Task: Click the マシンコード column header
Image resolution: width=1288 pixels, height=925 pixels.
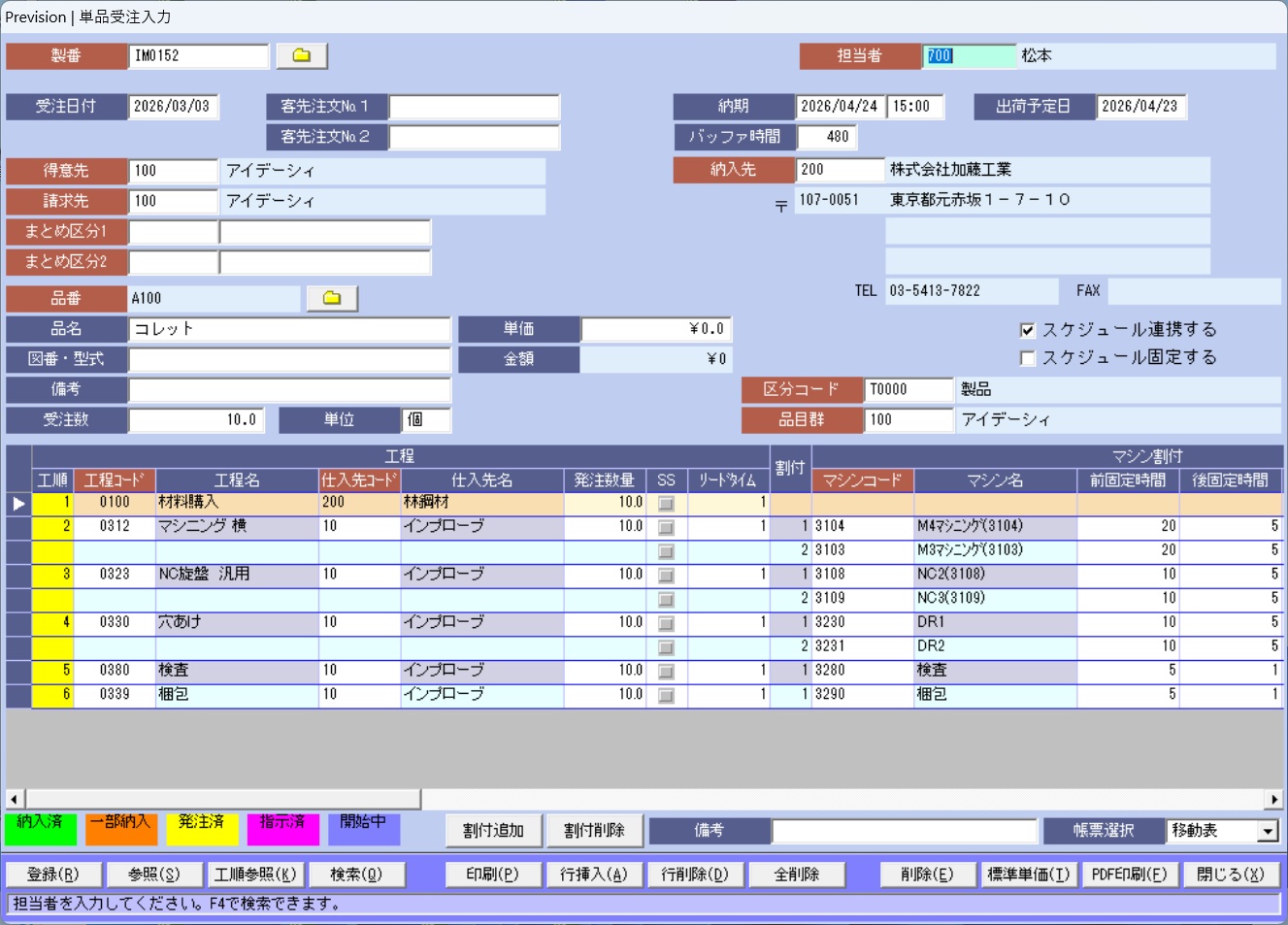Action: pyautogui.click(x=863, y=480)
